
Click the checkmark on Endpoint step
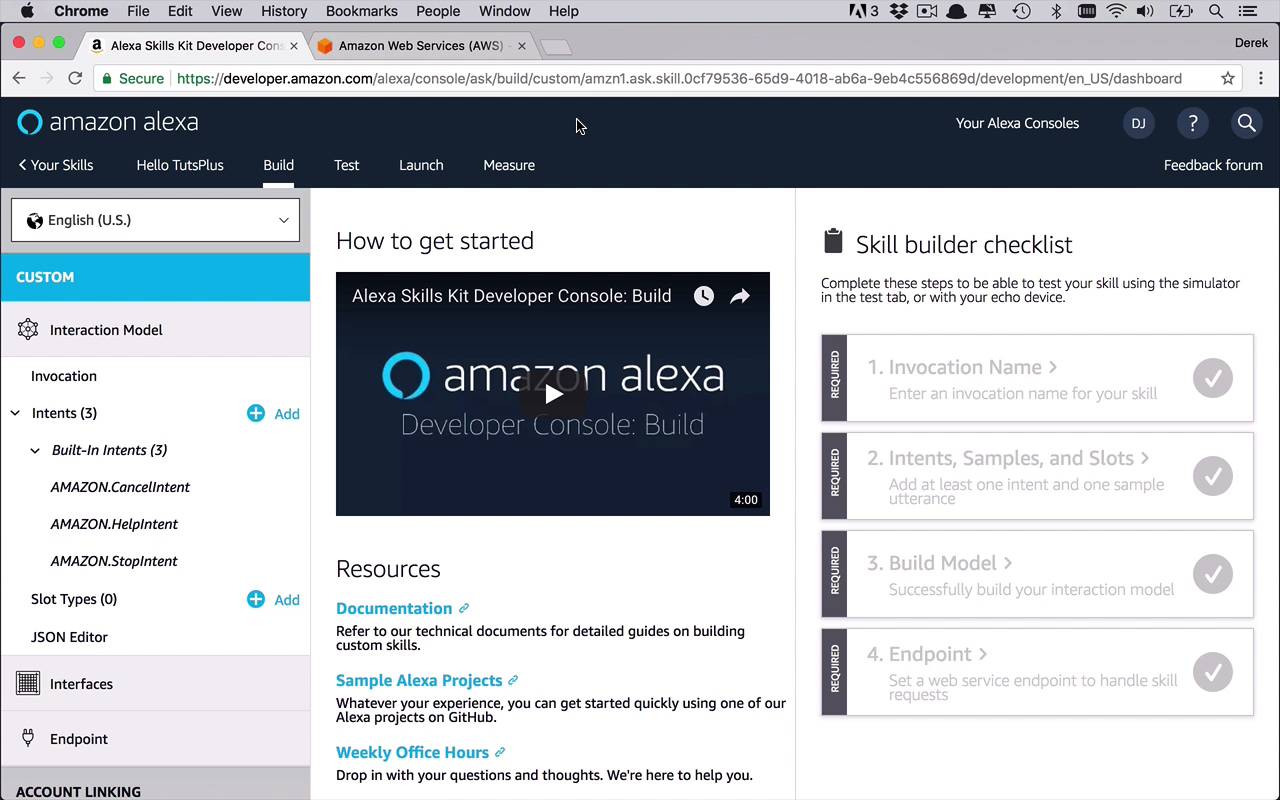[x=1213, y=672]
